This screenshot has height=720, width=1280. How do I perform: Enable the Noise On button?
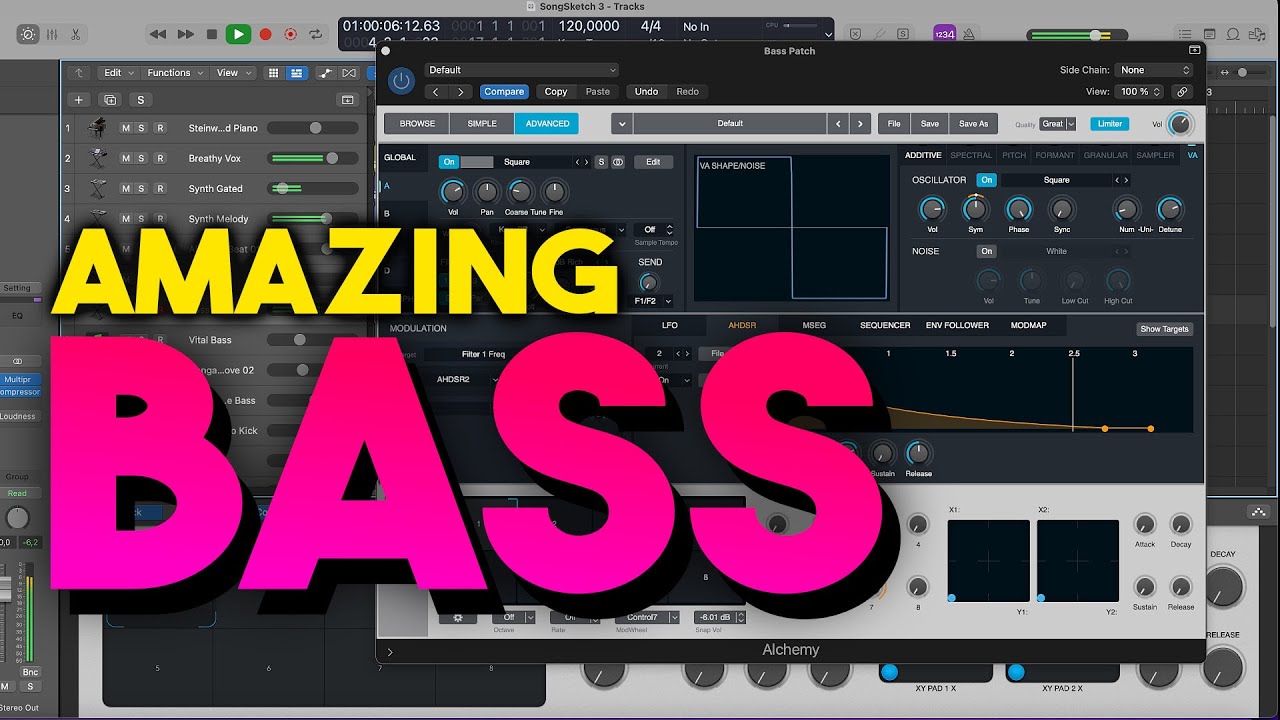tap(987, 251)
